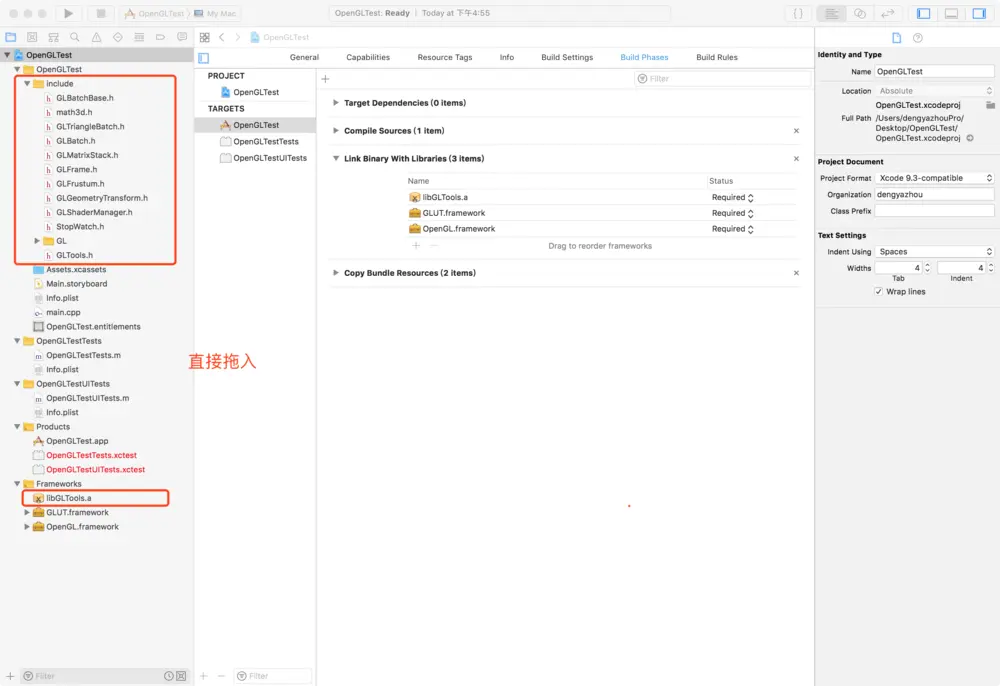Screen dimensions: 1000x686
Task: Show the Version editor
Action: [x=887, y=13]
